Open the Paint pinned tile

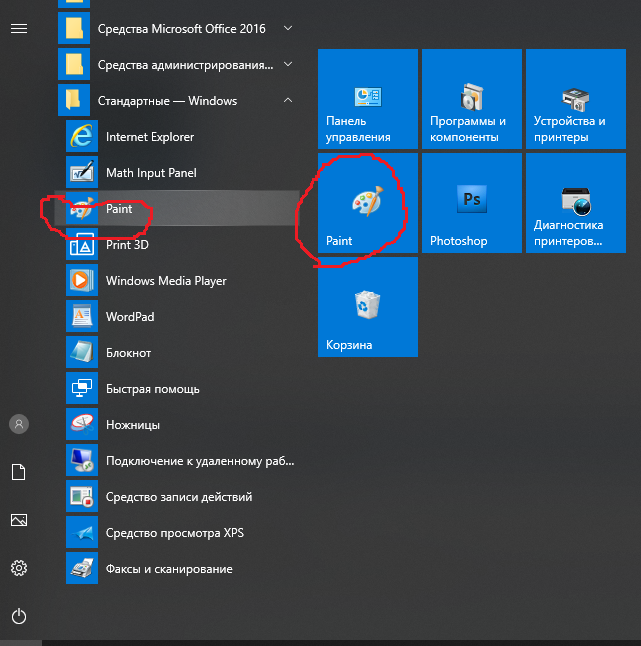pos(367,203)
